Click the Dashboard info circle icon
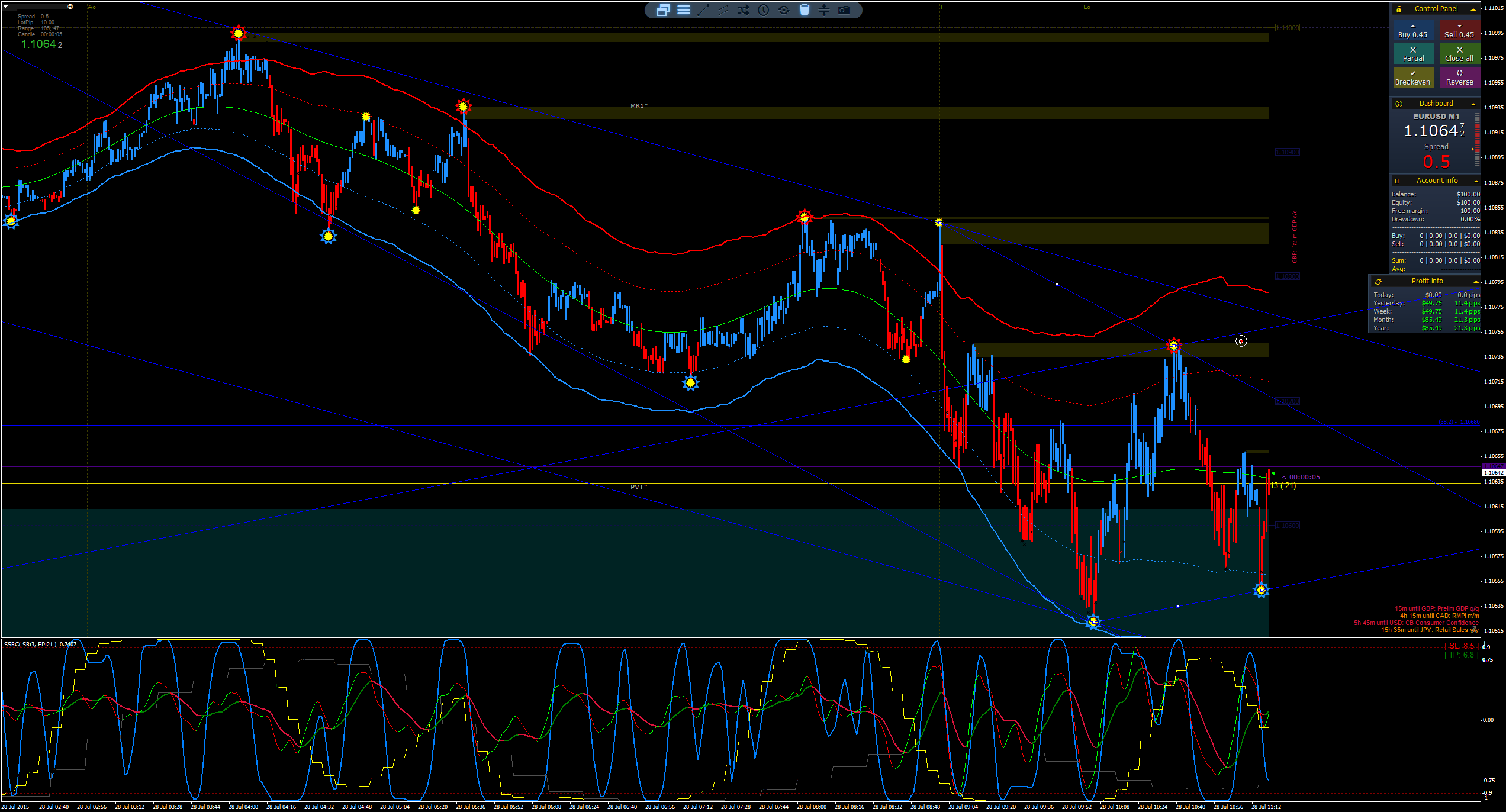 [1399, 104]
